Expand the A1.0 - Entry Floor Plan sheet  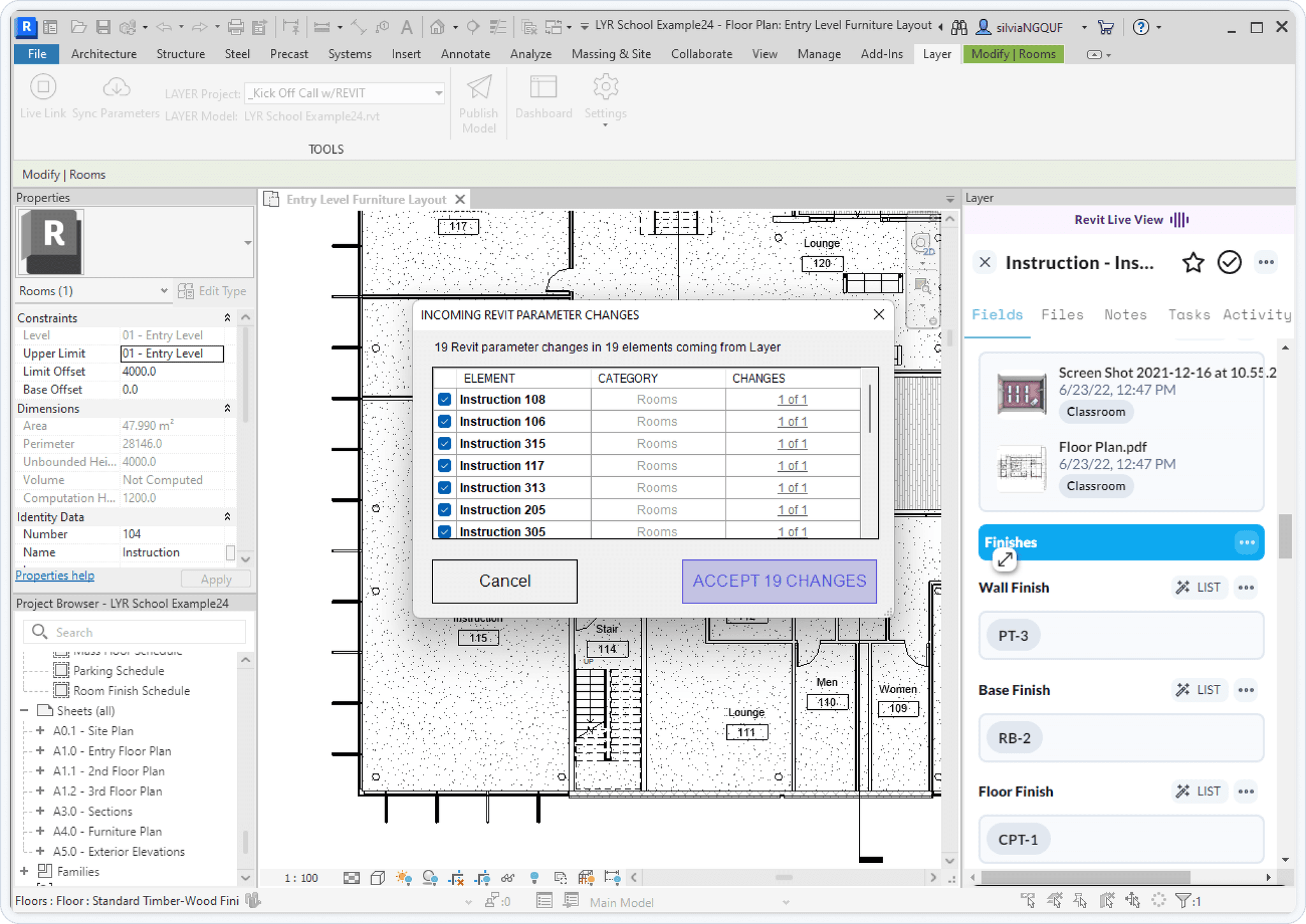41,751
